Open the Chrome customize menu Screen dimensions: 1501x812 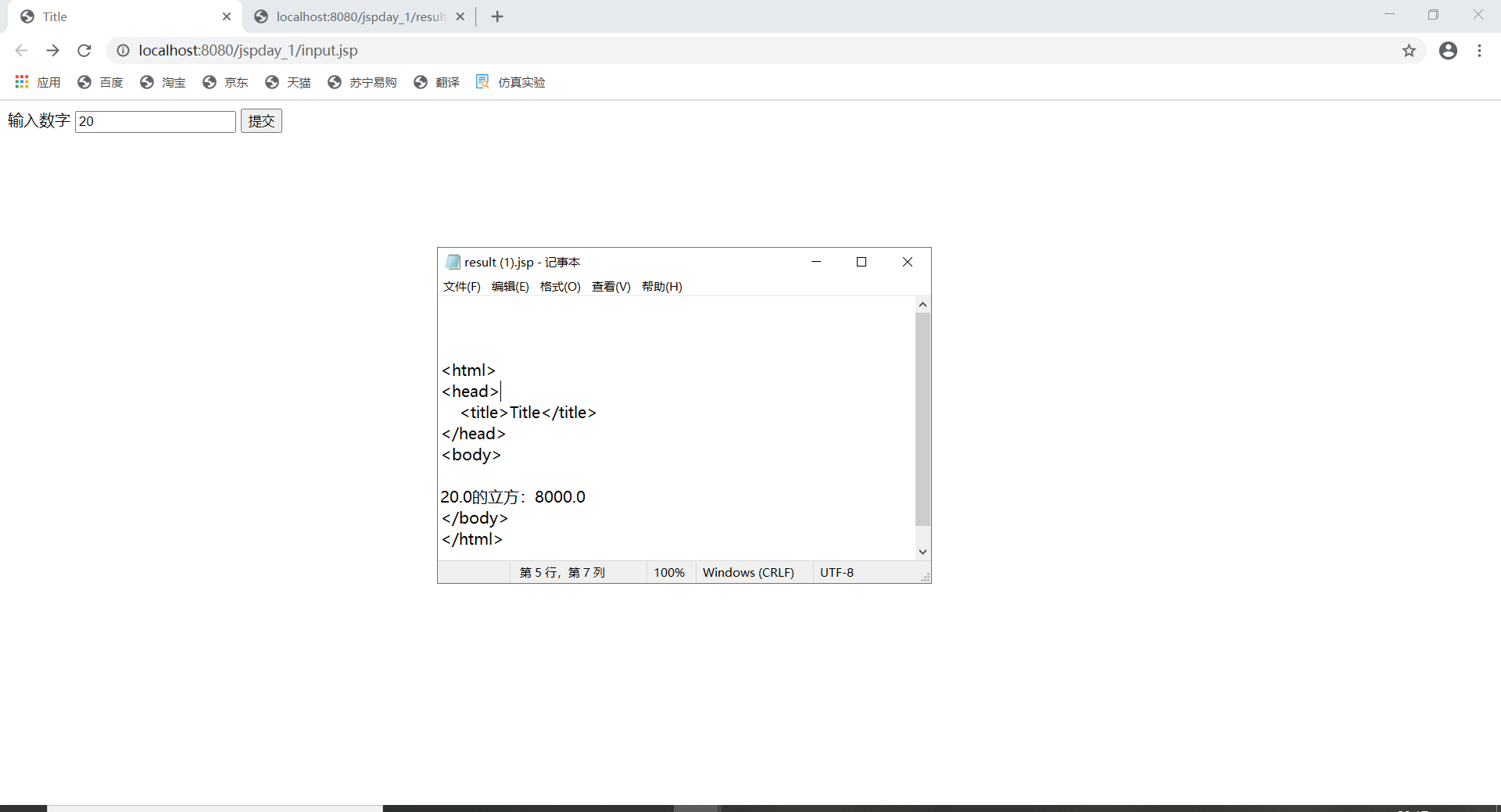pos(1480,50)
